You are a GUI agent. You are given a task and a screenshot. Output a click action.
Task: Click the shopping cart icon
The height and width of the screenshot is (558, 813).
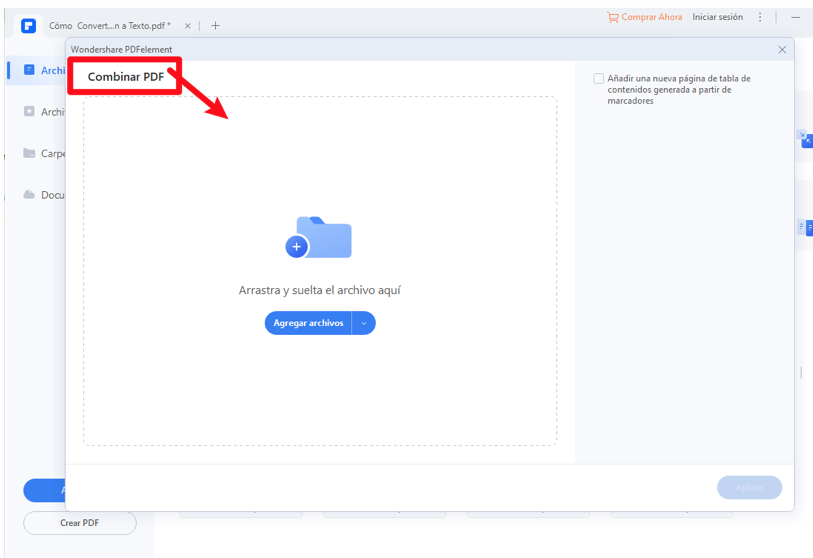point(613,18)
